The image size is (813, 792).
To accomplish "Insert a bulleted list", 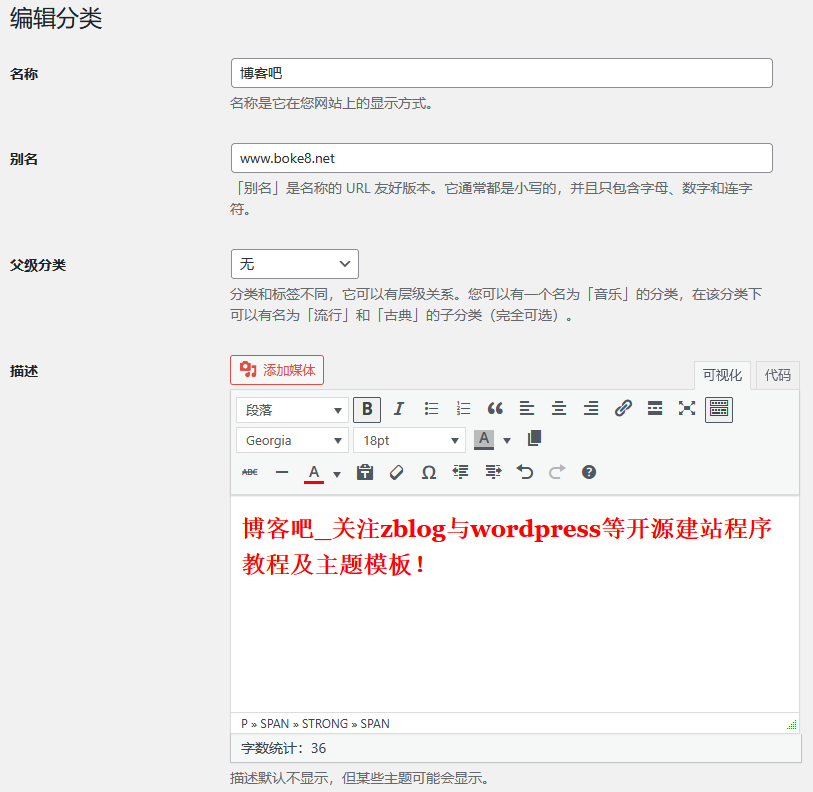I will point(431,409).
